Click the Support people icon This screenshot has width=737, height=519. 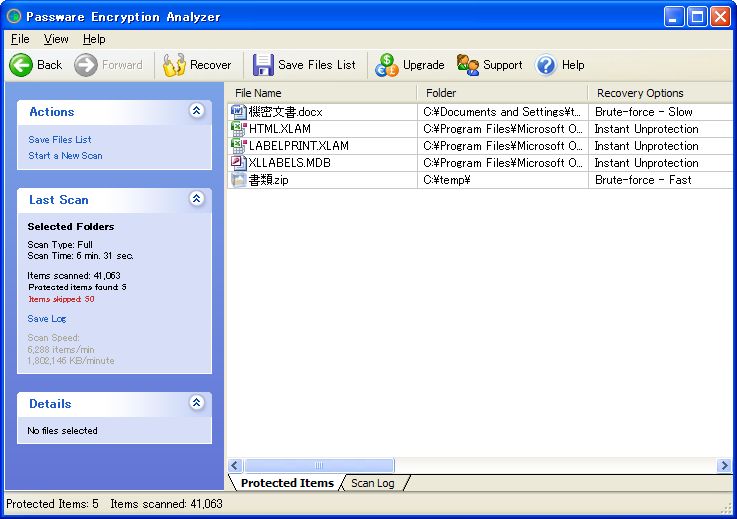click(x=468, y=65)
